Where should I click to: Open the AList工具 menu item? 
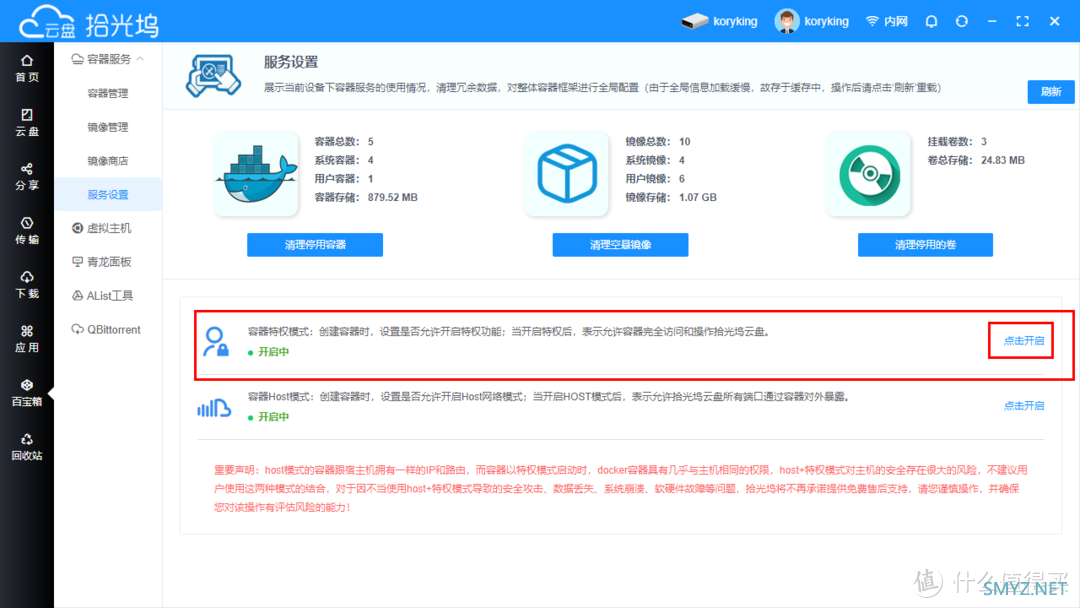(103, 295)
